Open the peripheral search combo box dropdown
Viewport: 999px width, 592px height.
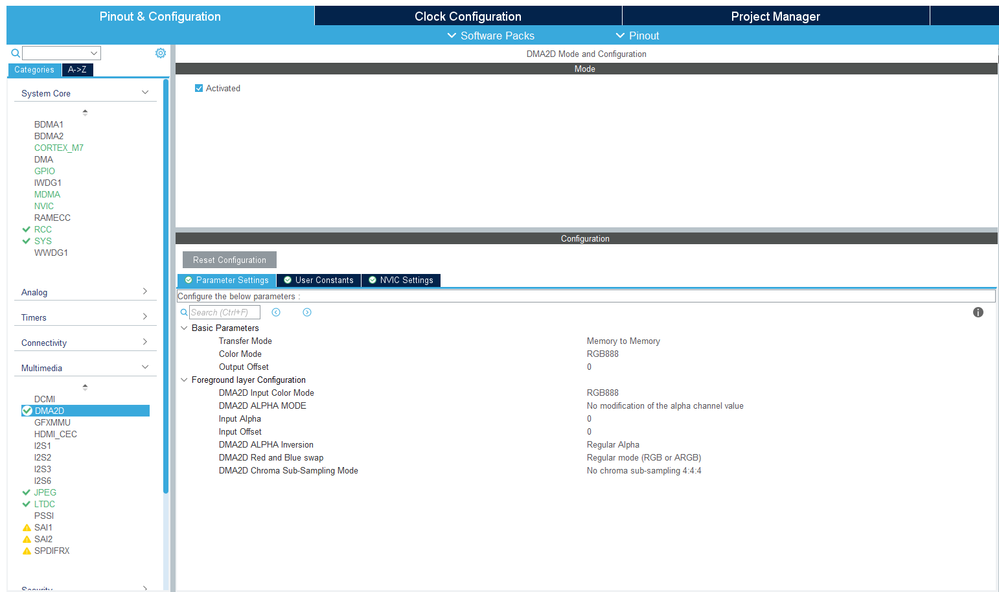click(94, 53)
